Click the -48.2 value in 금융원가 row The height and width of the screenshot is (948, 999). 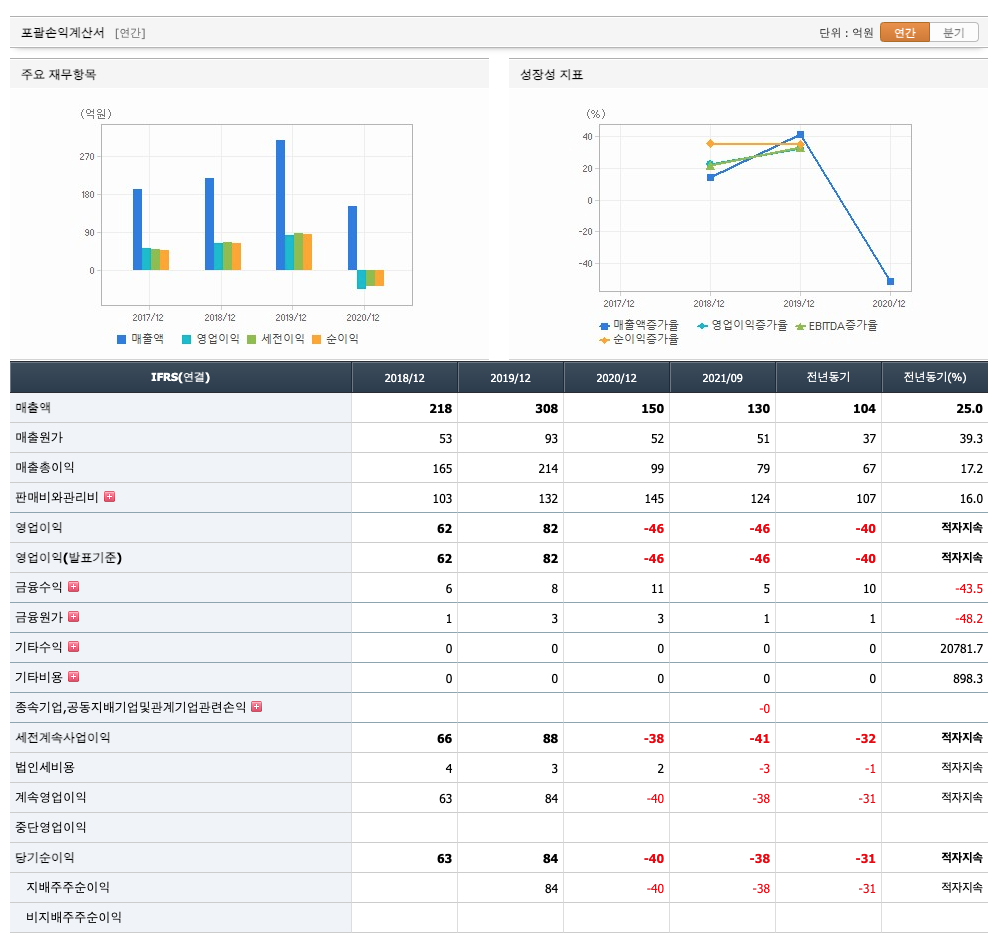tap(968, 619)
